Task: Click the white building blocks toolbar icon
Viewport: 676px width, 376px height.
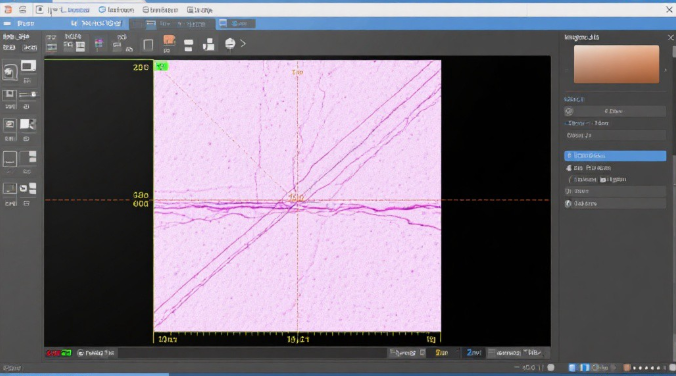Action: coord(209,44)
